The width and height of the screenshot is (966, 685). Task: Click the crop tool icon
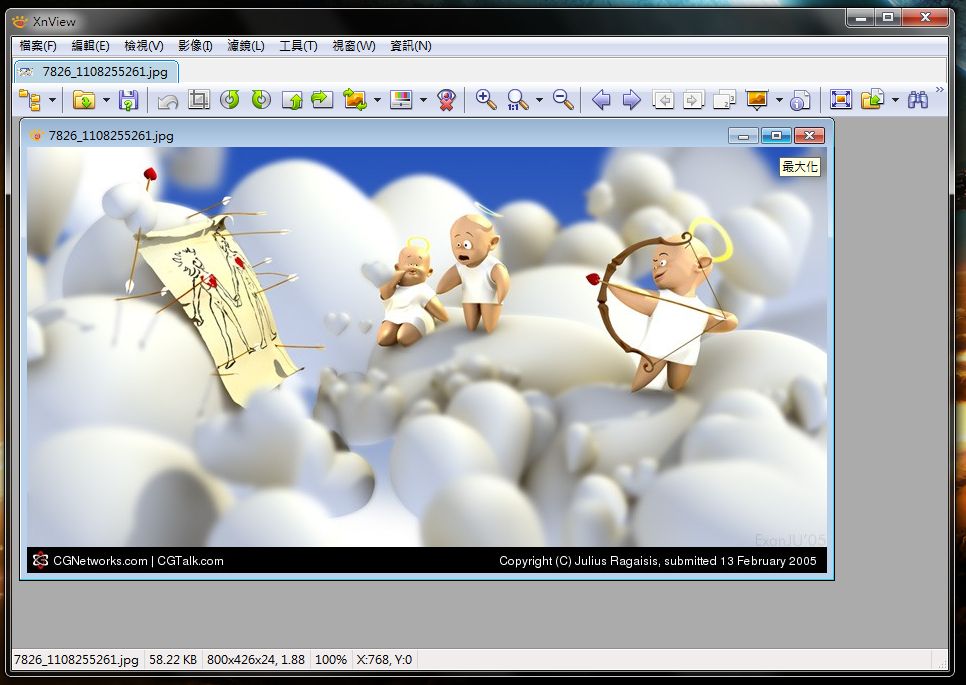click(198, 100)
